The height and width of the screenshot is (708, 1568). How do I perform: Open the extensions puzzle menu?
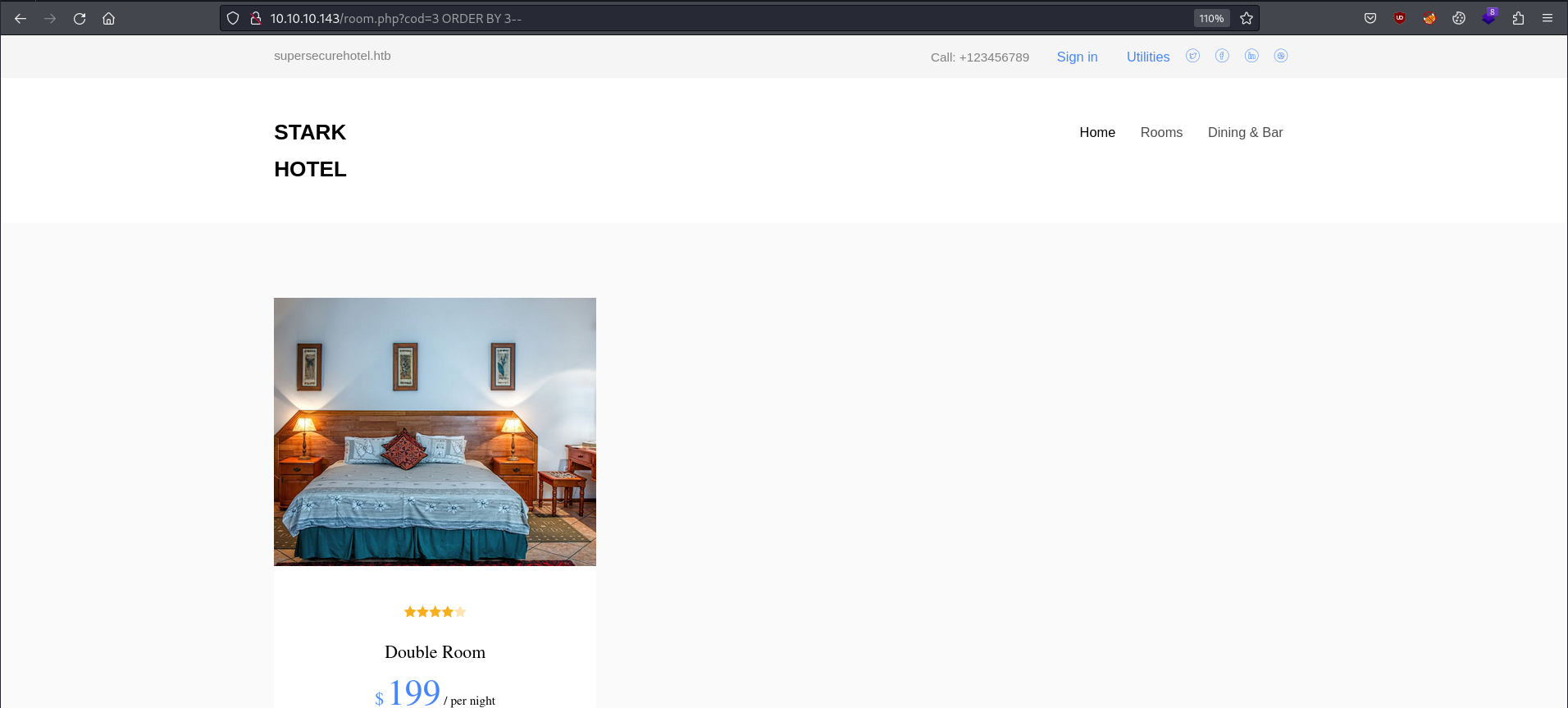coord(1518,18)
